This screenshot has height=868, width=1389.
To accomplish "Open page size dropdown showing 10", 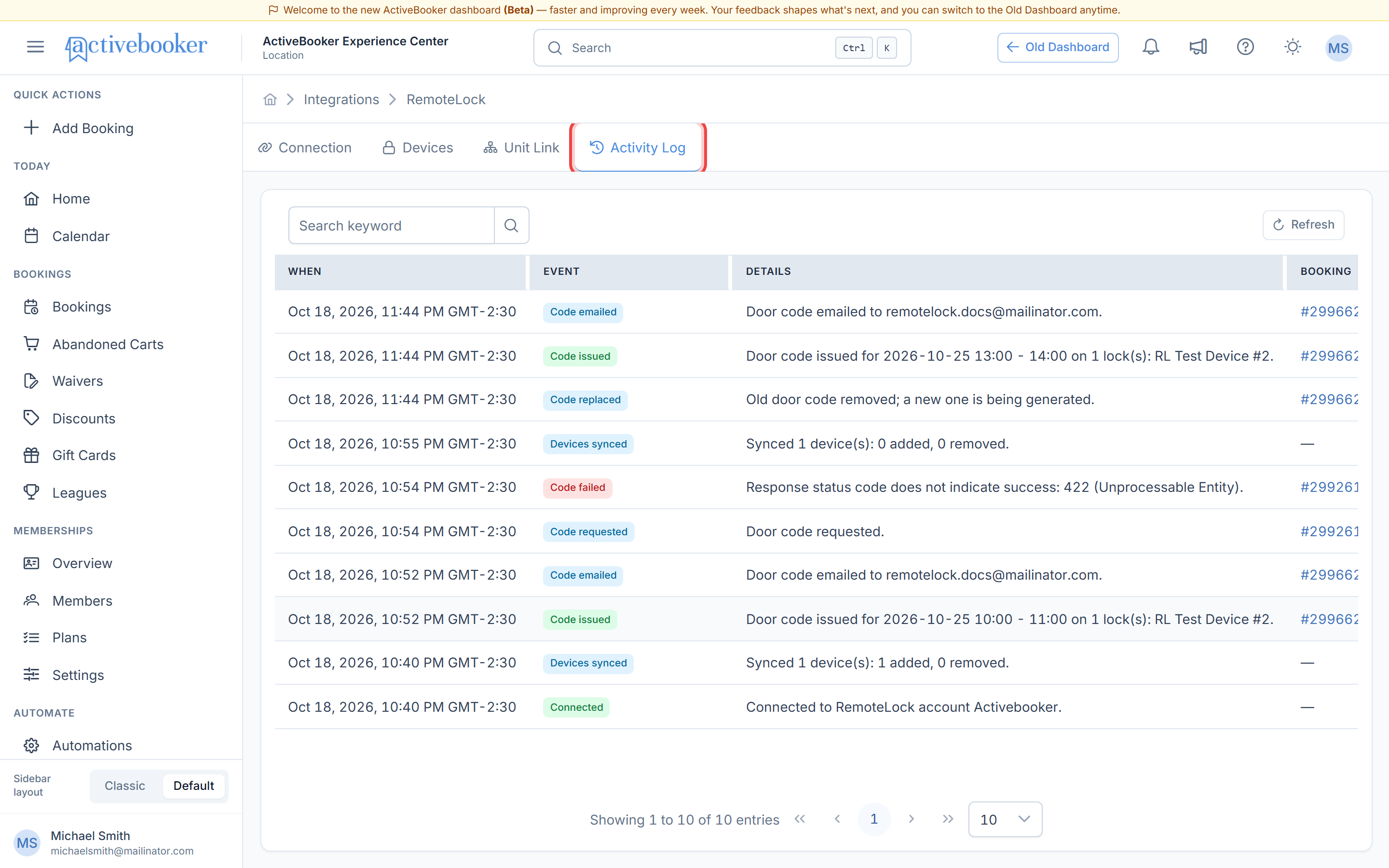I will click(1005, 819).
